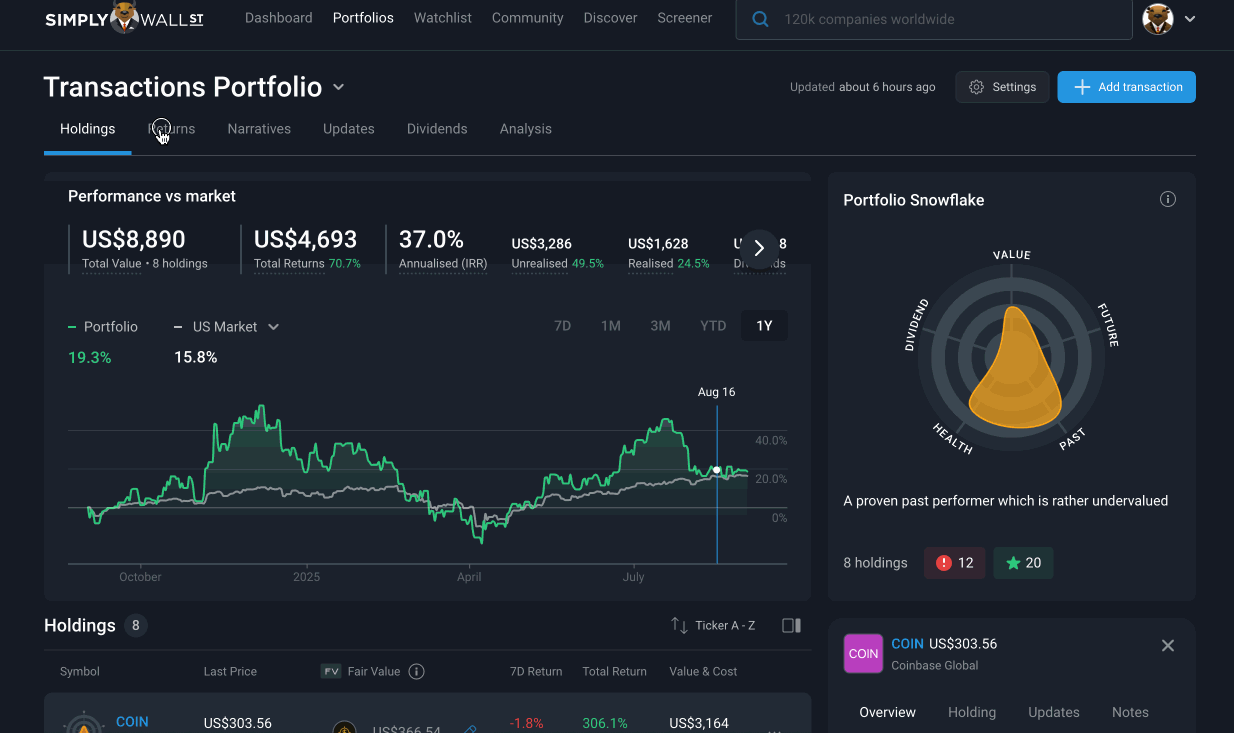Click the US$1,628 Realised stat
This screenshot has height=733, width=1234.
tap(669, 253)
